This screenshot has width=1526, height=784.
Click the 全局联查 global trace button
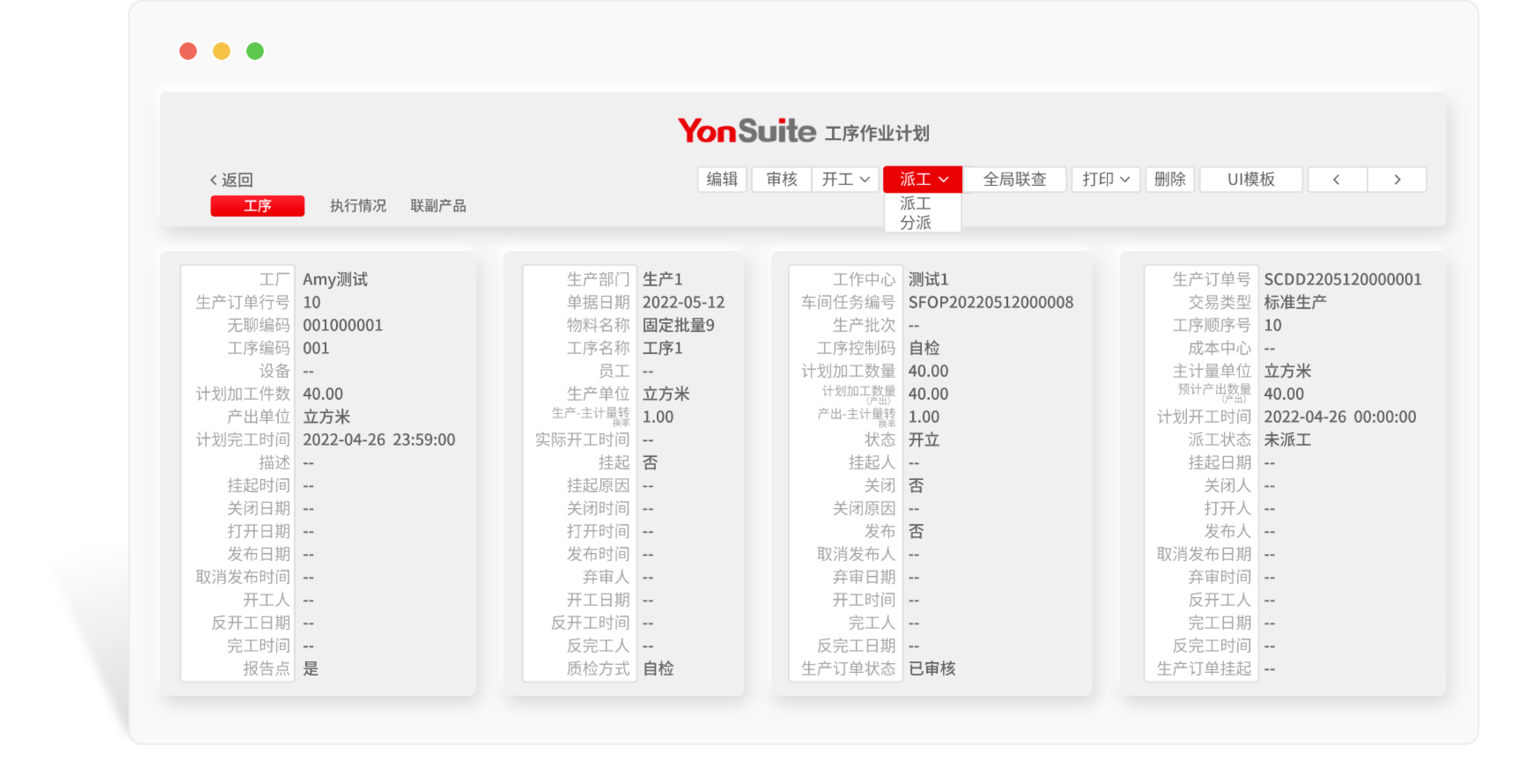pyautogui.click(x=1014, y=179)
